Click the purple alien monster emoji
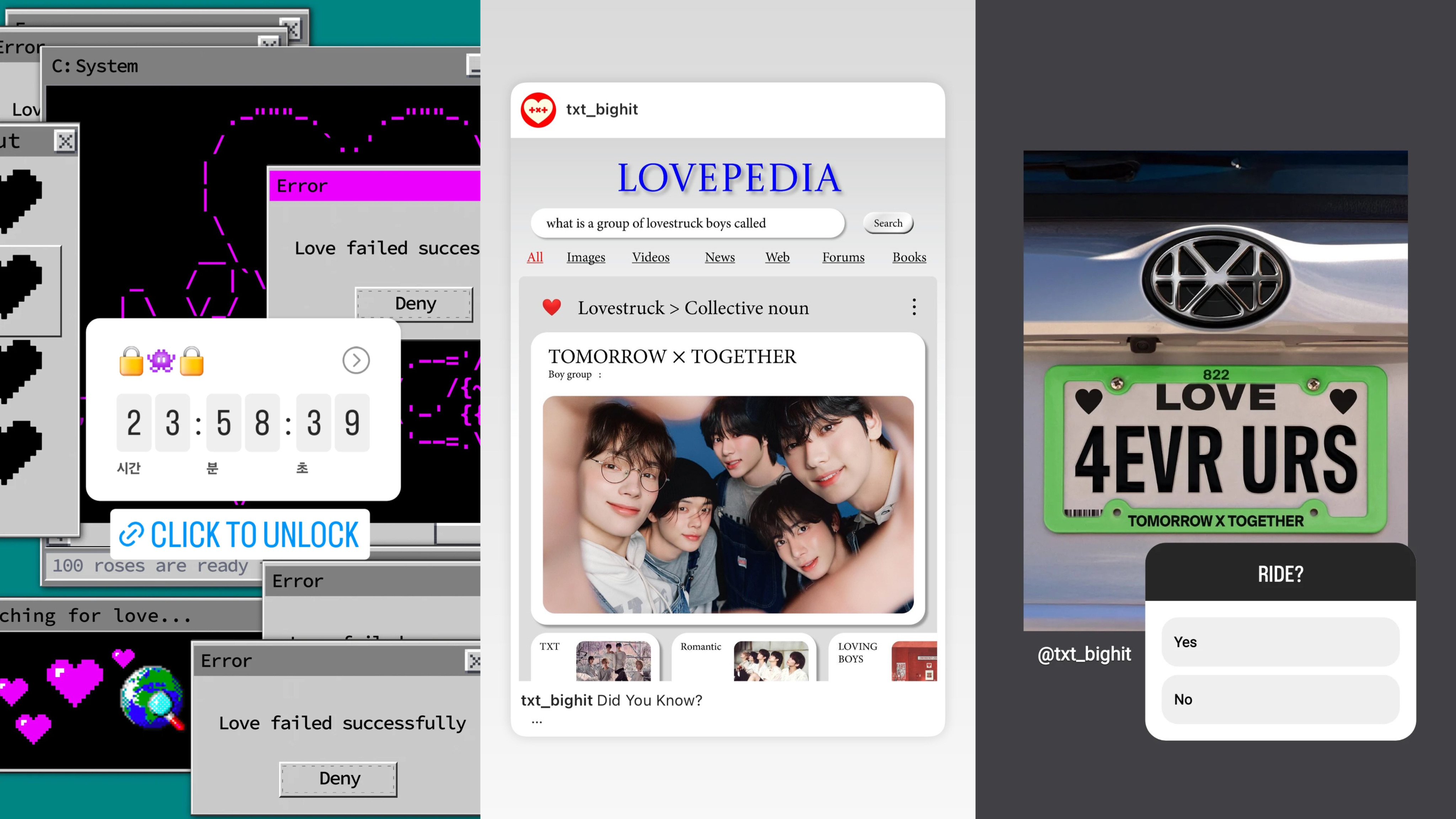Image resolution: width=1456 pixels, height=819 pixels. click(x=161, y=360)
